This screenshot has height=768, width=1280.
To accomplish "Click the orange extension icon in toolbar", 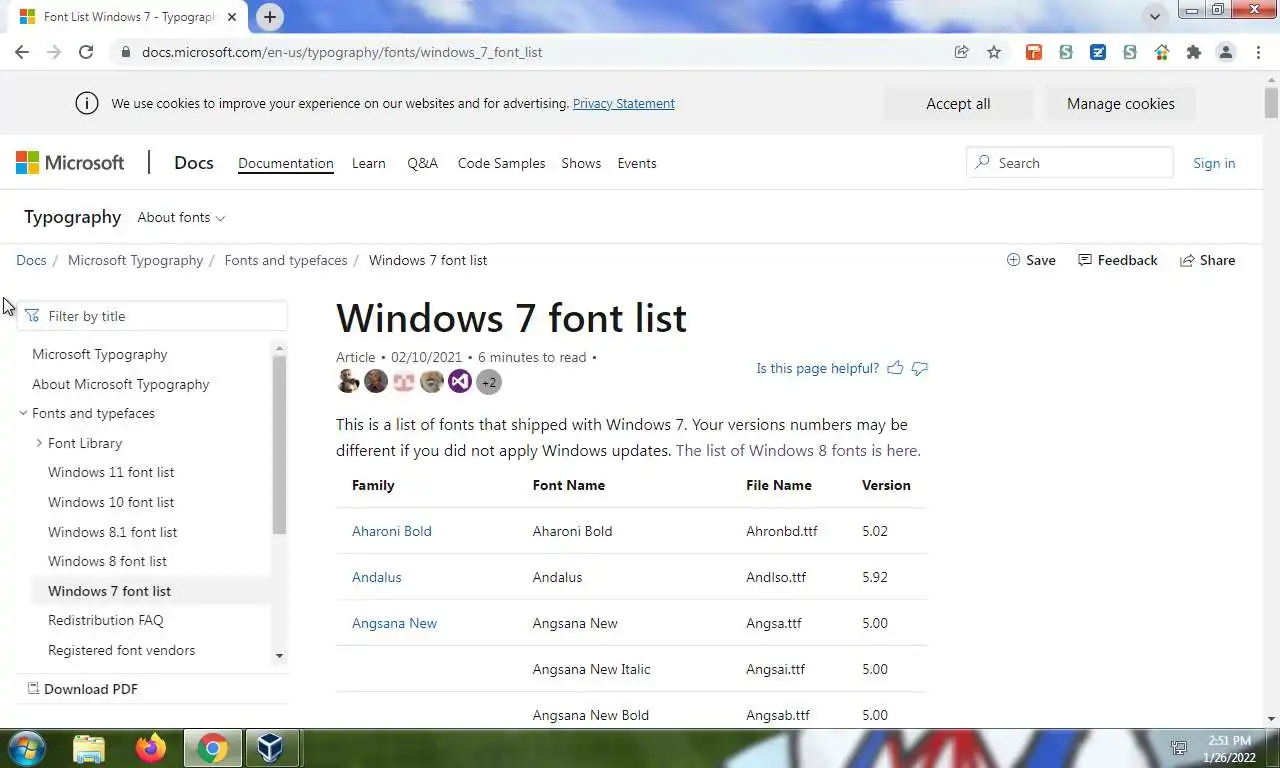I will (x=1034, y=52).
